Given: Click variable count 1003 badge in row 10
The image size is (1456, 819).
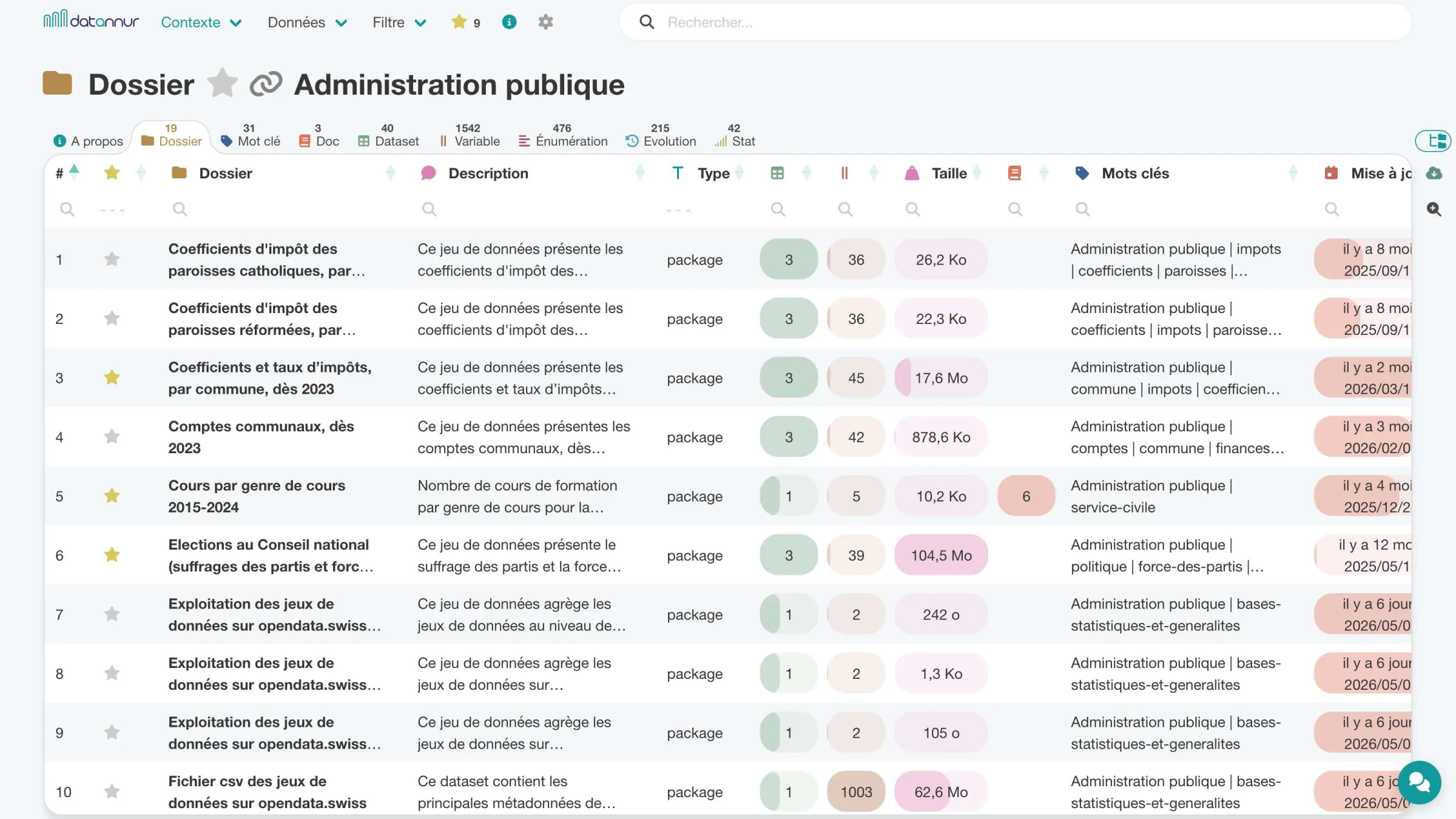Looking at the screenshot, I should click(856, 792).
